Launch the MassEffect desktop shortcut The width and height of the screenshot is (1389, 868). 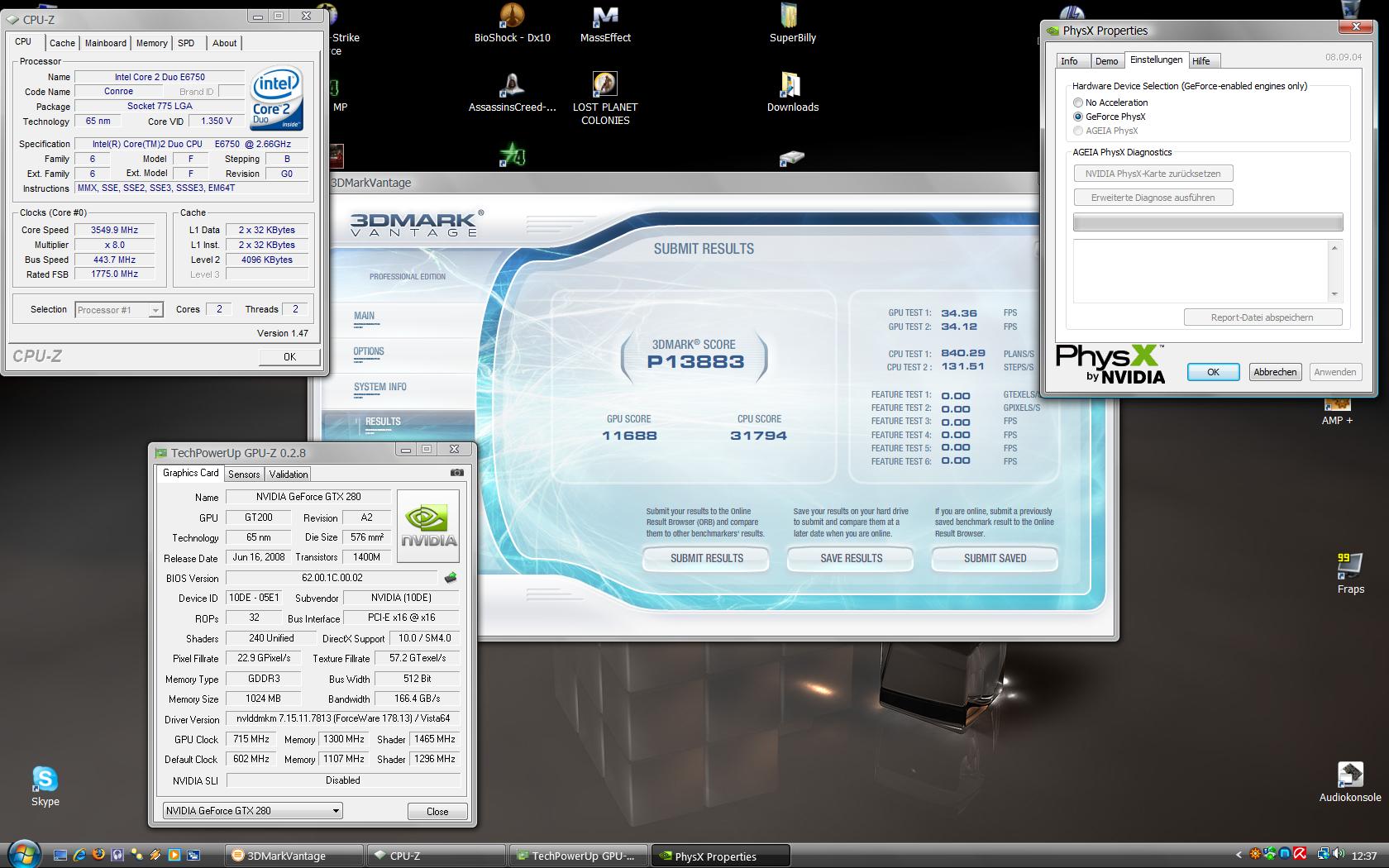tap(605, 23)
